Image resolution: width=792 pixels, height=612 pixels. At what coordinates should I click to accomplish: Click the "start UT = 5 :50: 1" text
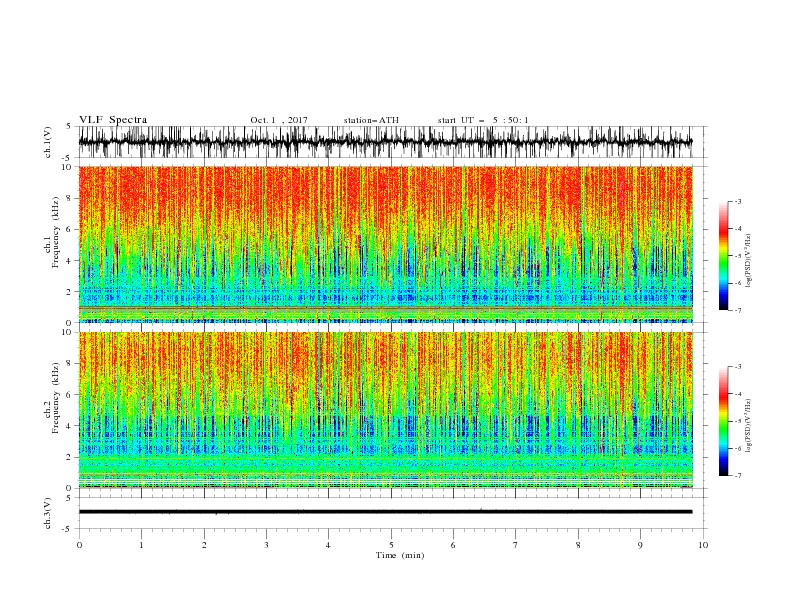483,120
